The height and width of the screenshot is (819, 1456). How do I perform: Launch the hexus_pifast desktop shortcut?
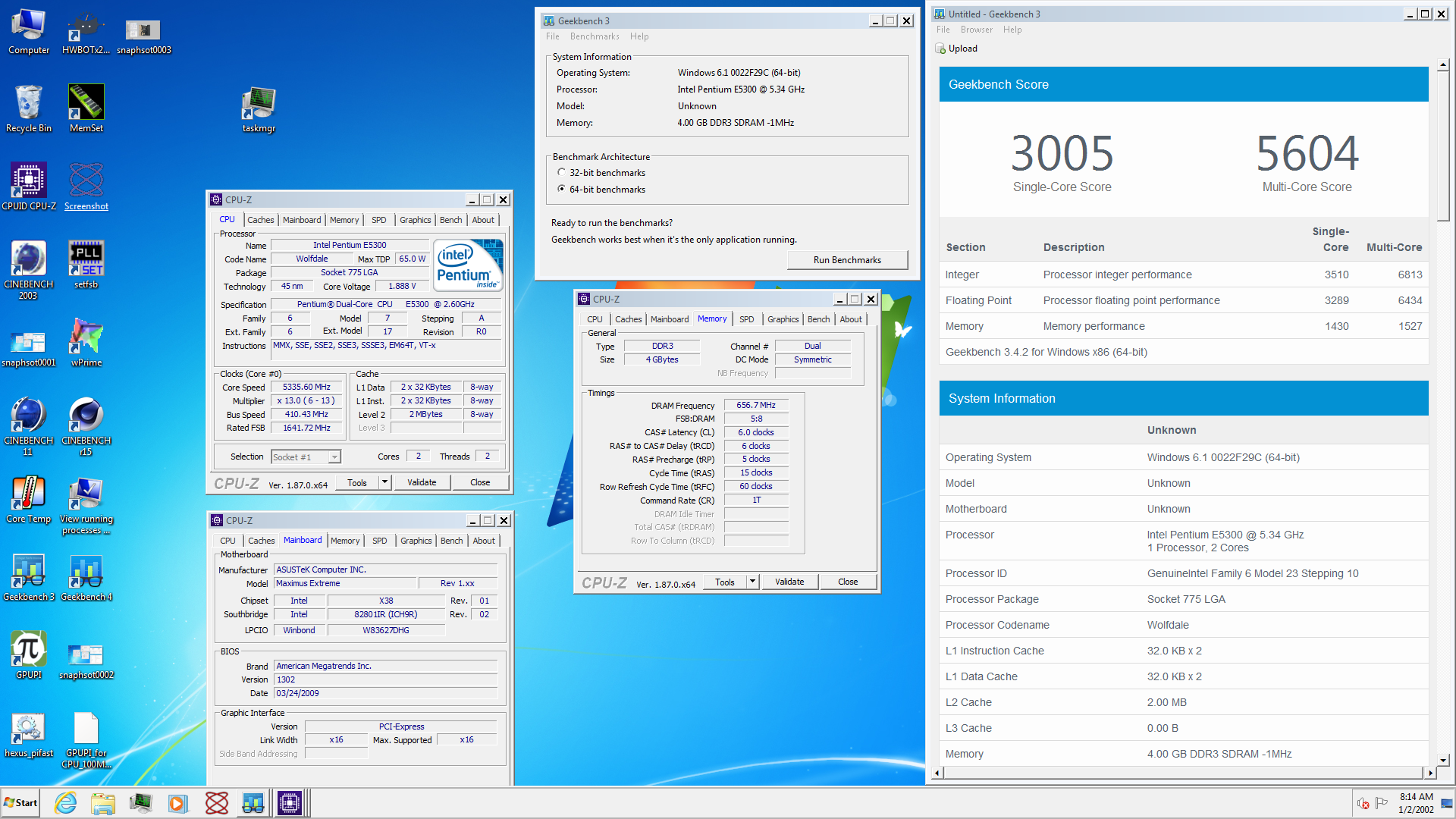tap(29, 736)
